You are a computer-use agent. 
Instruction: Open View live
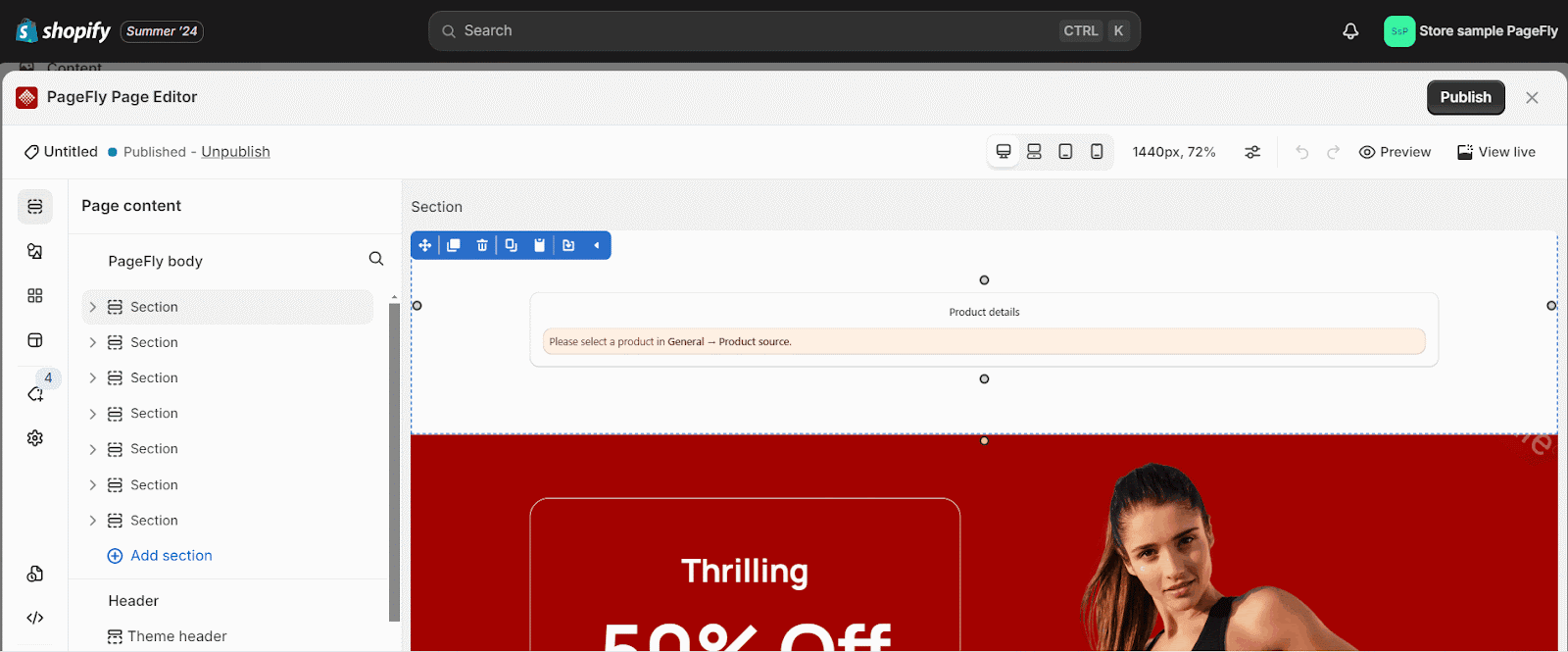1496,152
